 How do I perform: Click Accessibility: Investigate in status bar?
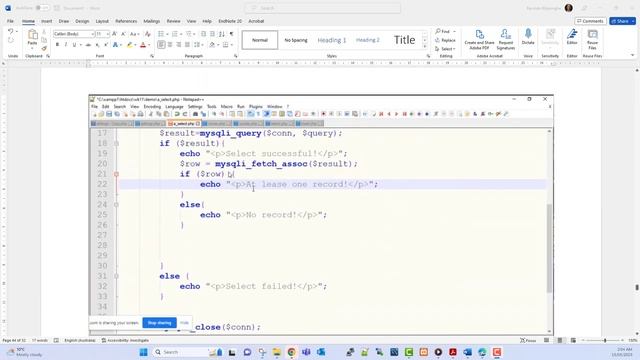(x=125, y=340)
